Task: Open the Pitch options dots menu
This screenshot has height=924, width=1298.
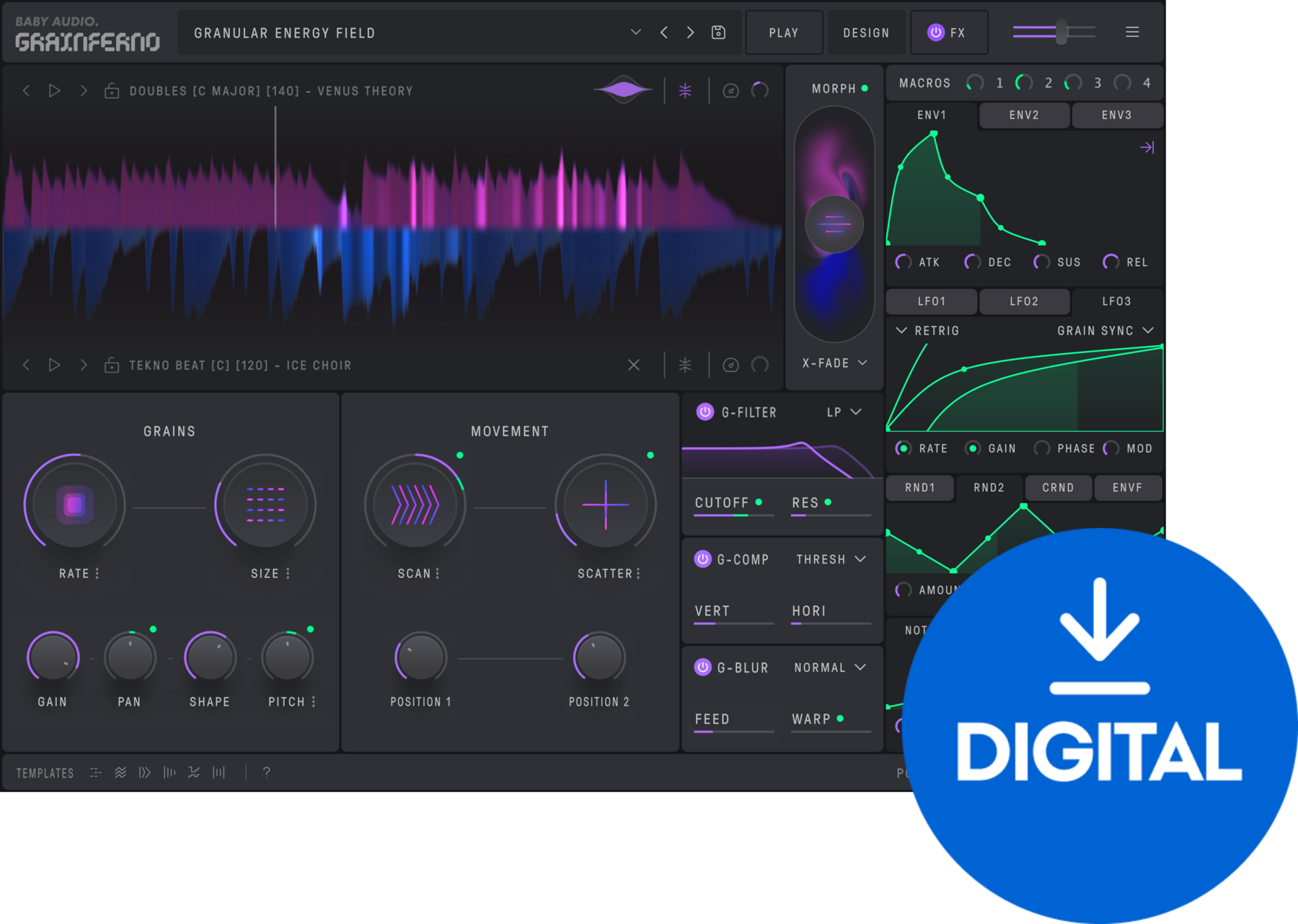Action: pyautogui.click(x=313, y=702)
